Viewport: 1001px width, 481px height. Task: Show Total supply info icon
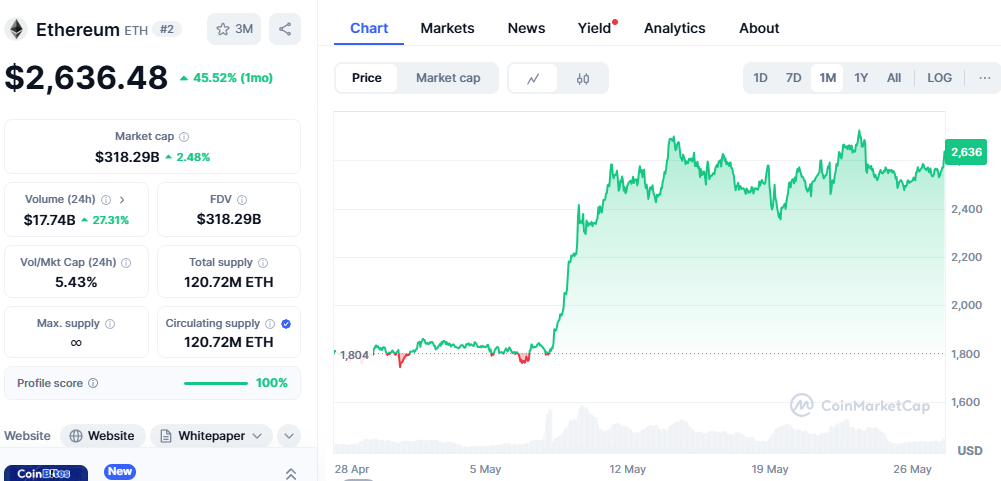click(263, 263)
